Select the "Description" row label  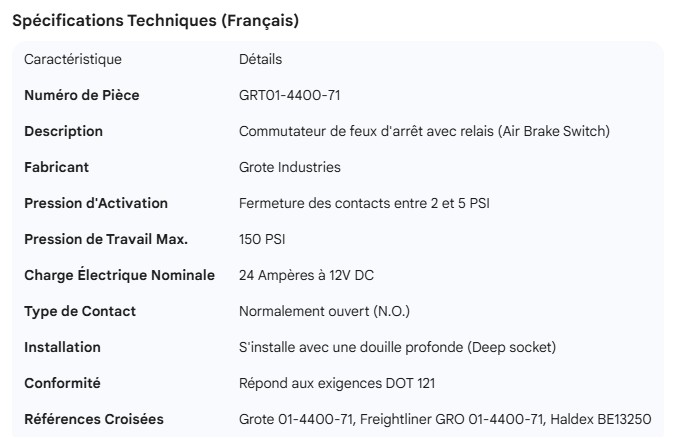click(63, 132)
